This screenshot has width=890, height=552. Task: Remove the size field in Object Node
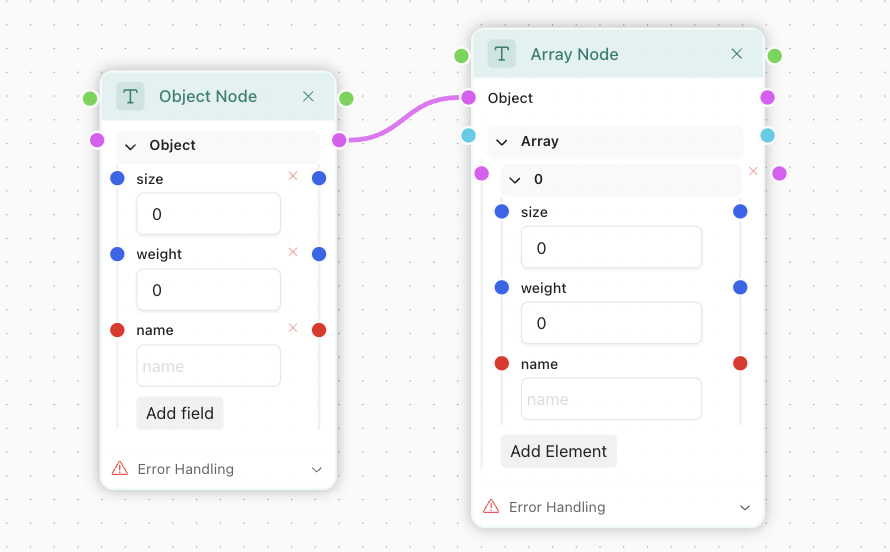pyautogui.click(x=293, y=176)
